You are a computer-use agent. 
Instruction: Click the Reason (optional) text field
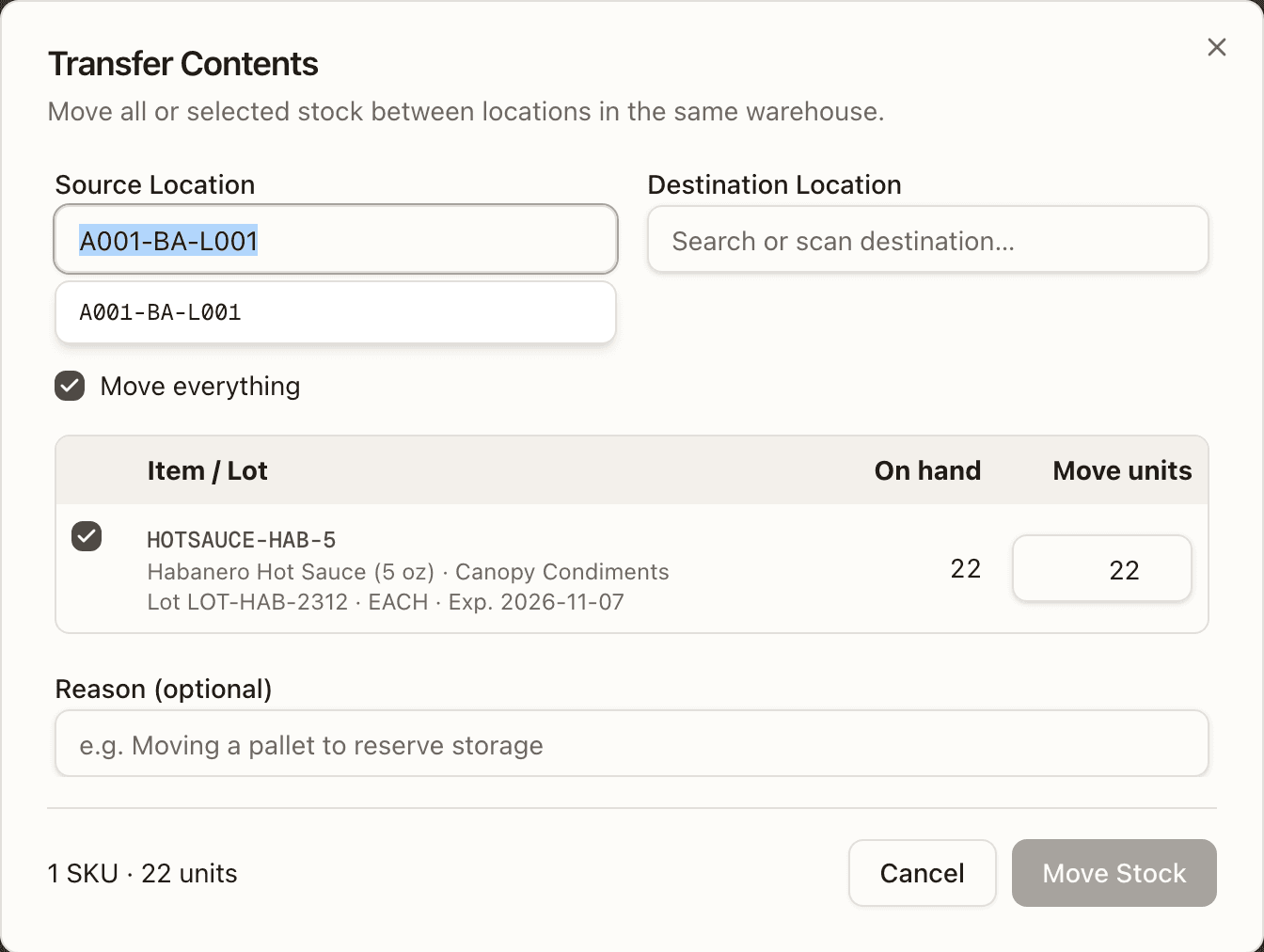pos(631,744)
